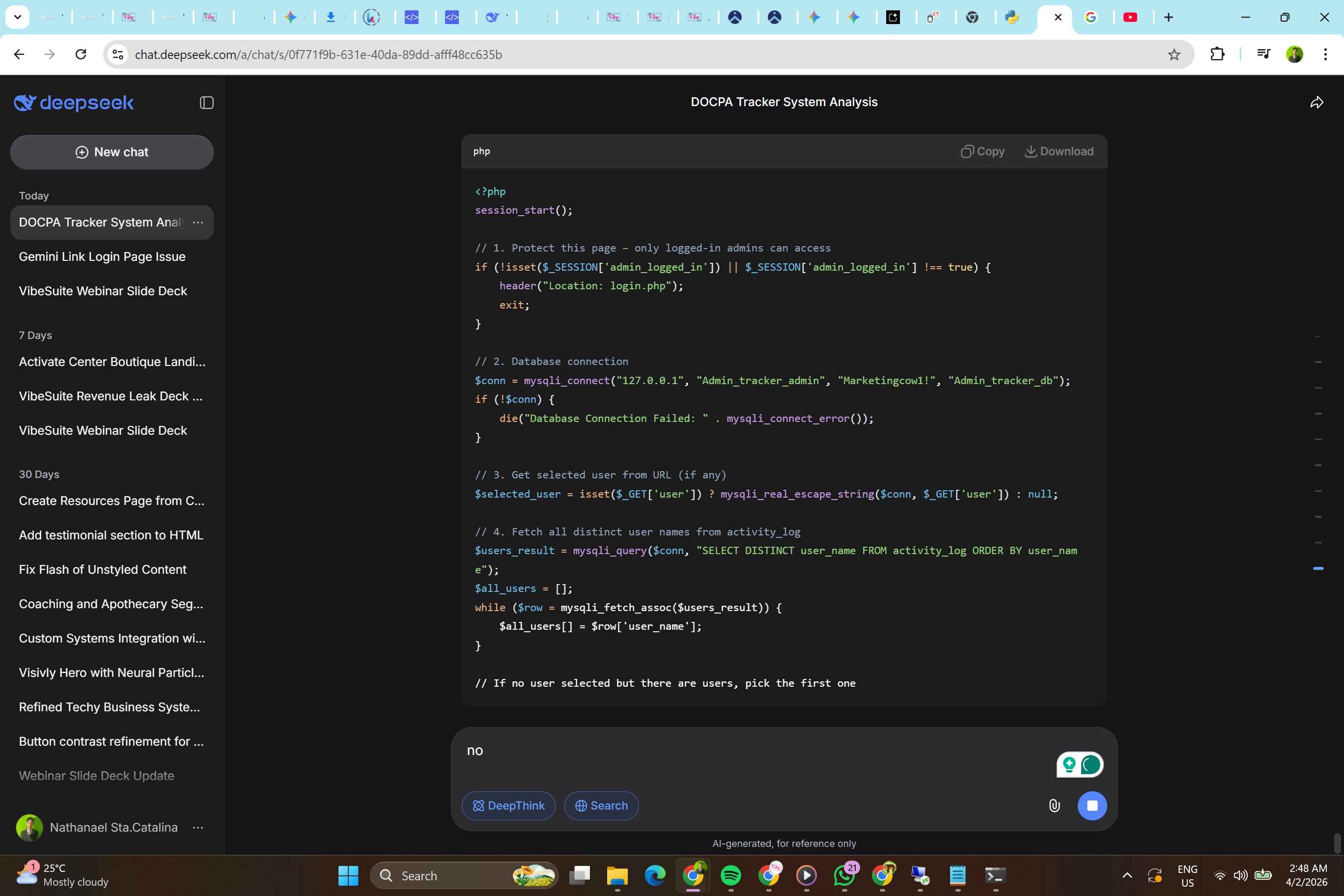Switch to the YouTube browser tab
1344x896 pixels.
coord(1130,17)
